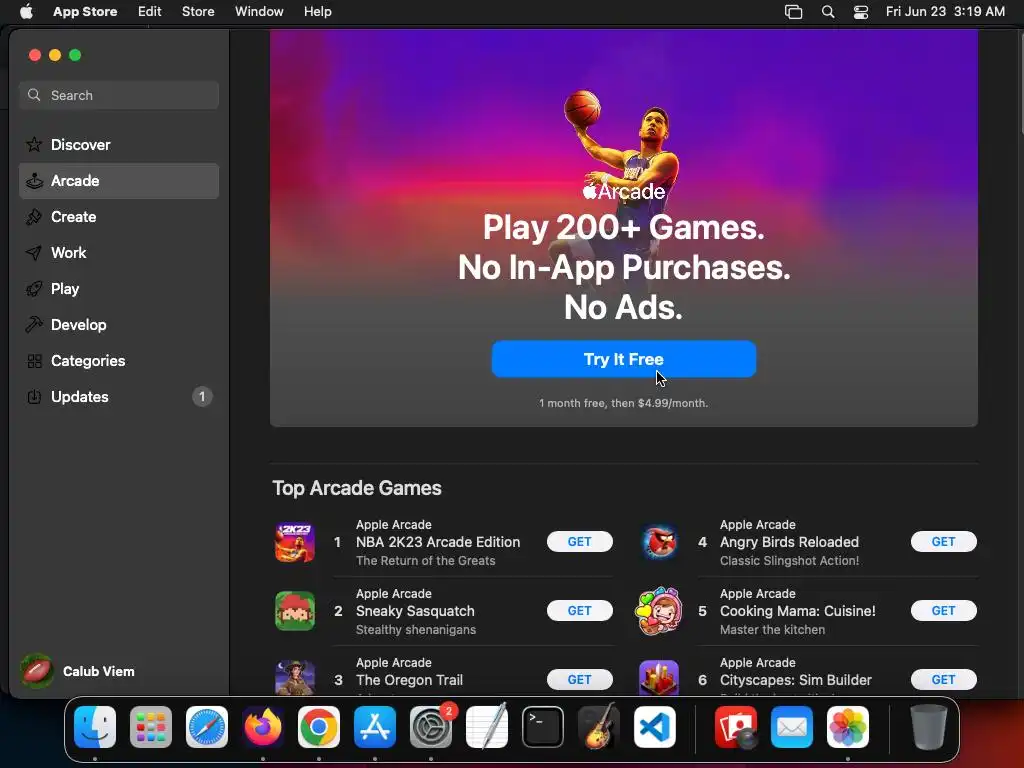This screenshot has width=1024, height=768.
Task: Open System Settings from the Dock
Action: (x=431, y=727)
